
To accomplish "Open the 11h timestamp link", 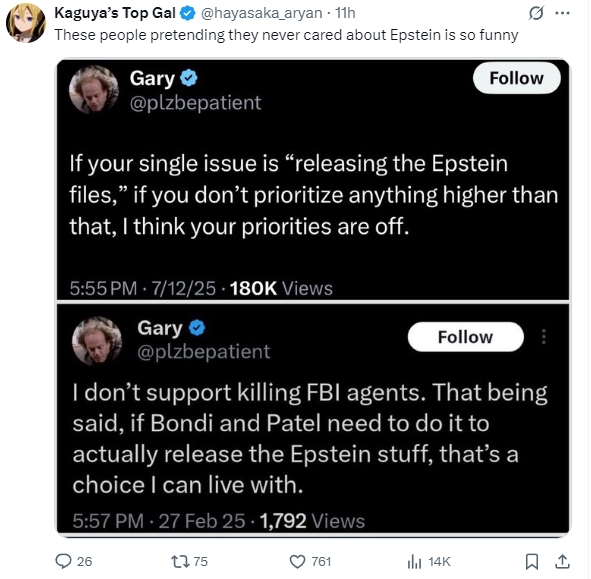I will click(345, 13).
